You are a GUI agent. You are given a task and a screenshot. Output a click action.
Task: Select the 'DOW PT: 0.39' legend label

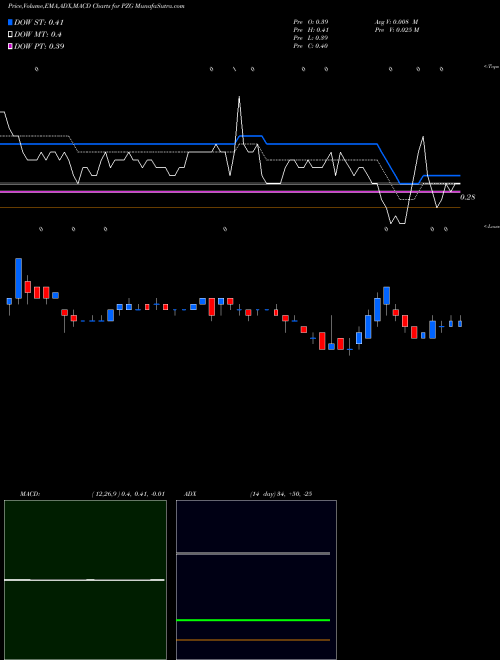tap(39, 46)
